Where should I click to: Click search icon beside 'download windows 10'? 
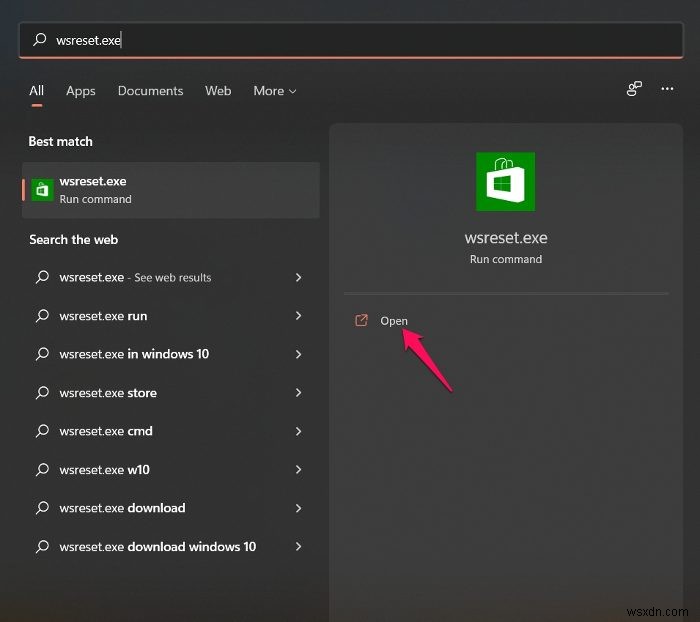[42, 546]
